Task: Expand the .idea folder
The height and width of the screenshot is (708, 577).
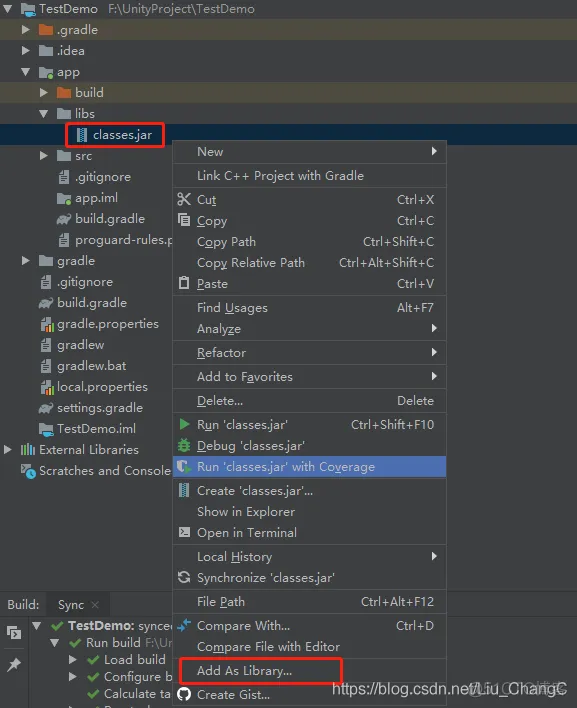Action: tap(26, 51)
